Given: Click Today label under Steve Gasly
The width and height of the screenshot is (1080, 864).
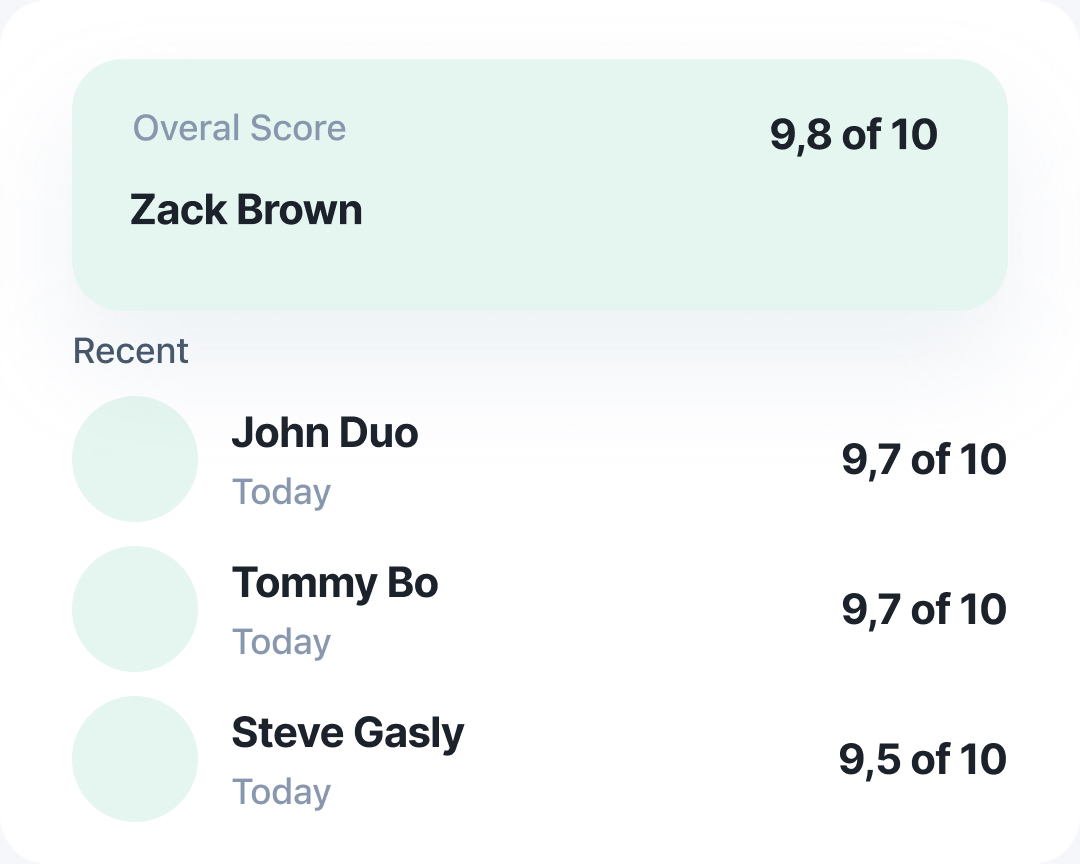Looking at the screenshot, I should (x=281, y=793).
